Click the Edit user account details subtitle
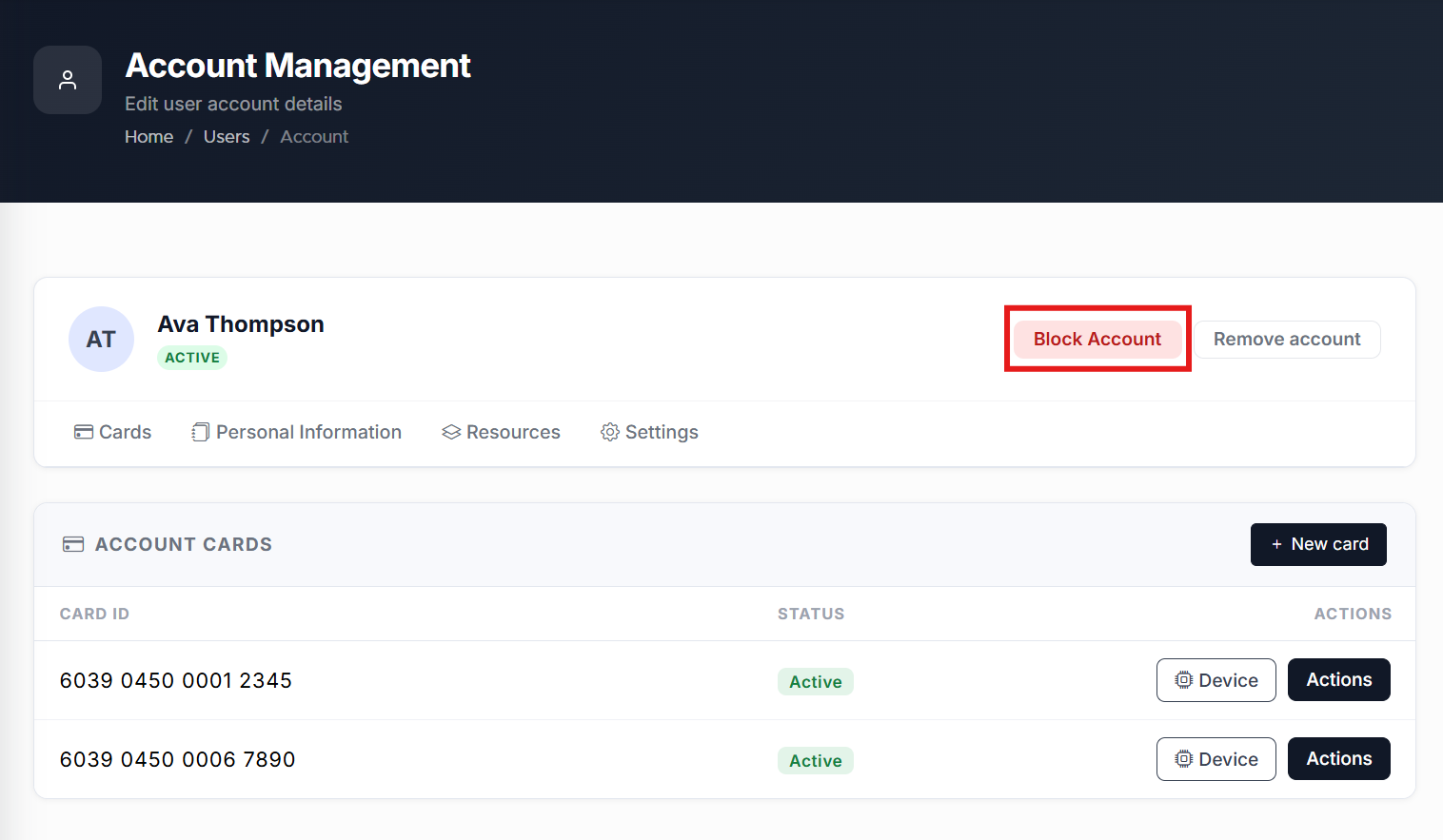The width and height of the screenshot is (1443, 840). pyautogui.click(x=233, y=104)
